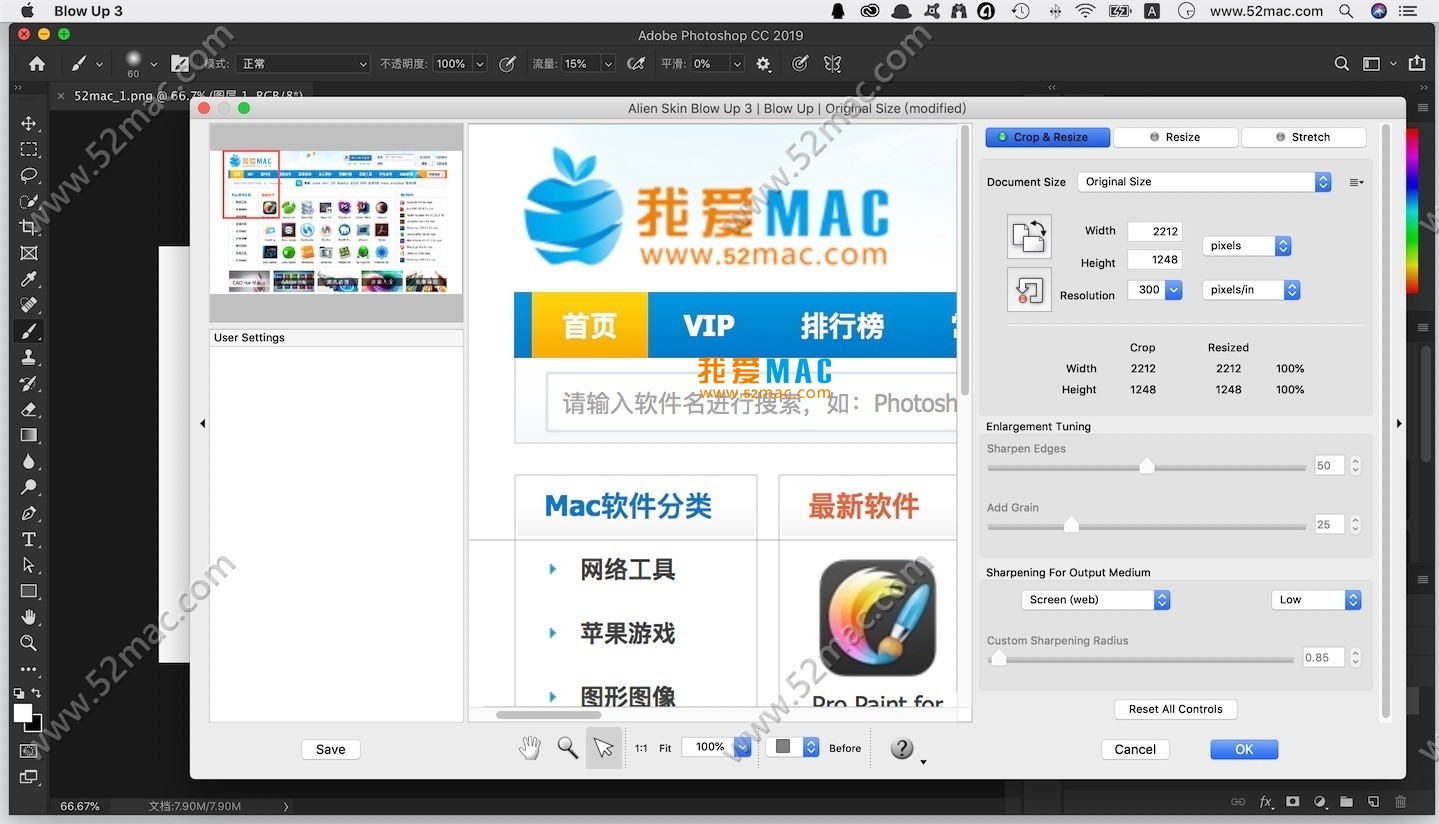Toggle pressure for opacity
The width and height of the screenshot is (1439, 824).
pos(508,63)
